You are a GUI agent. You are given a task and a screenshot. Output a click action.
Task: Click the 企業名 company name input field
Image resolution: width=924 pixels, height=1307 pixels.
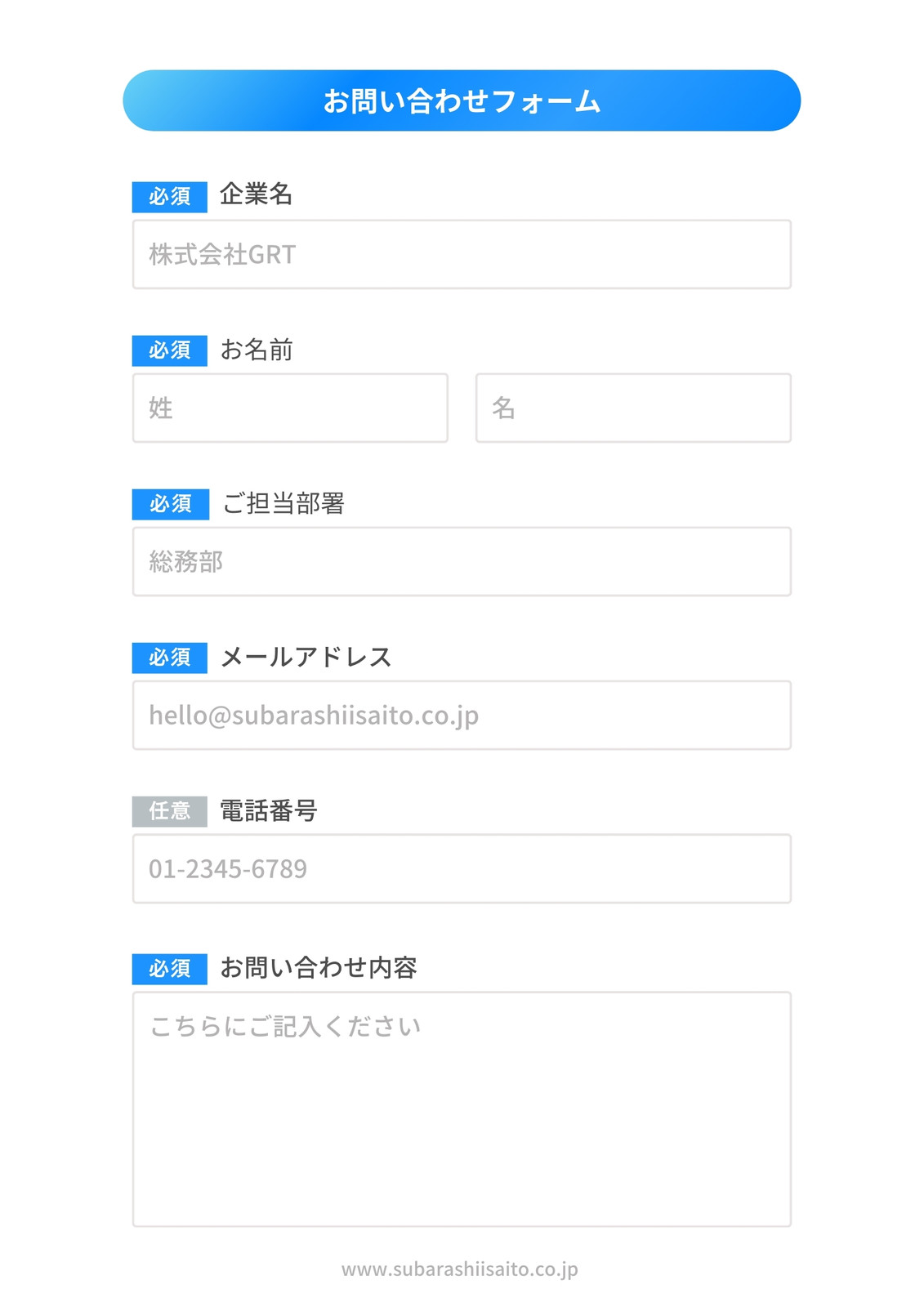tap(462, 254)
